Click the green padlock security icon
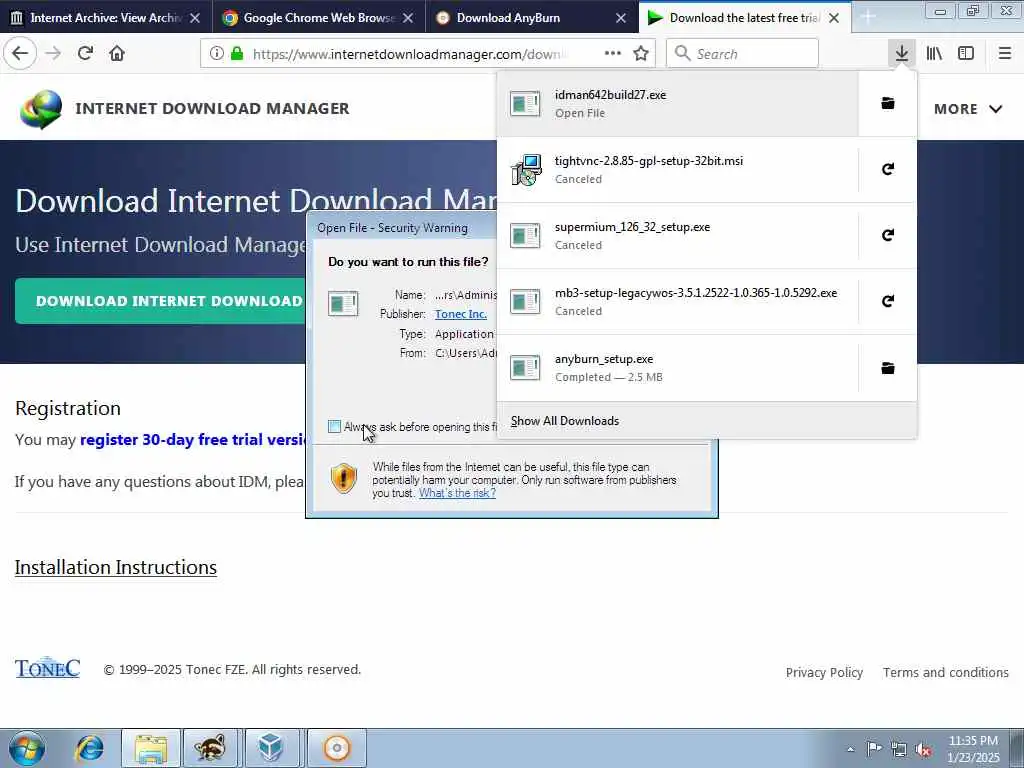 pos(237,54)
